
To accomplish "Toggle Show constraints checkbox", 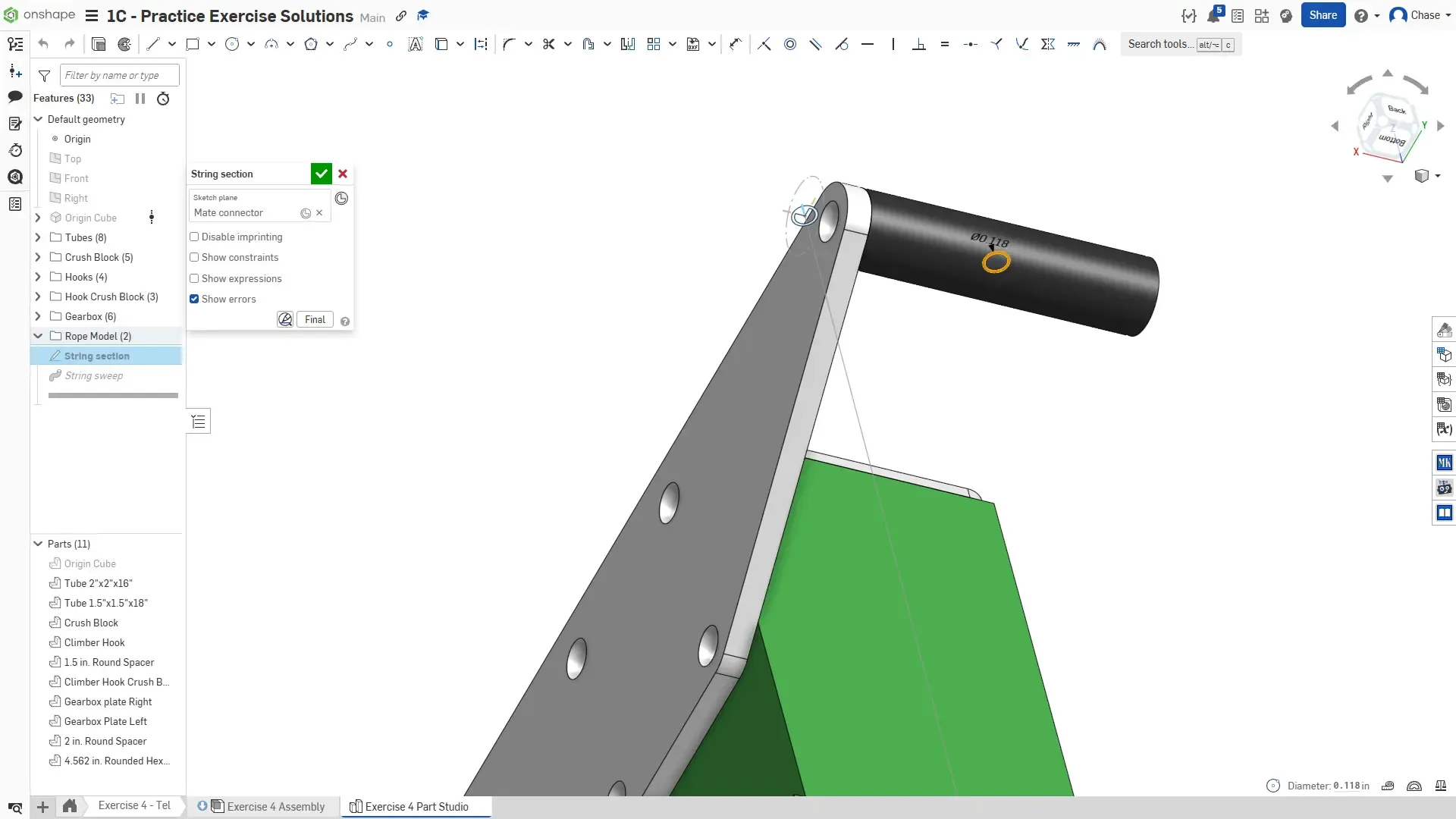I will point(194,257).
